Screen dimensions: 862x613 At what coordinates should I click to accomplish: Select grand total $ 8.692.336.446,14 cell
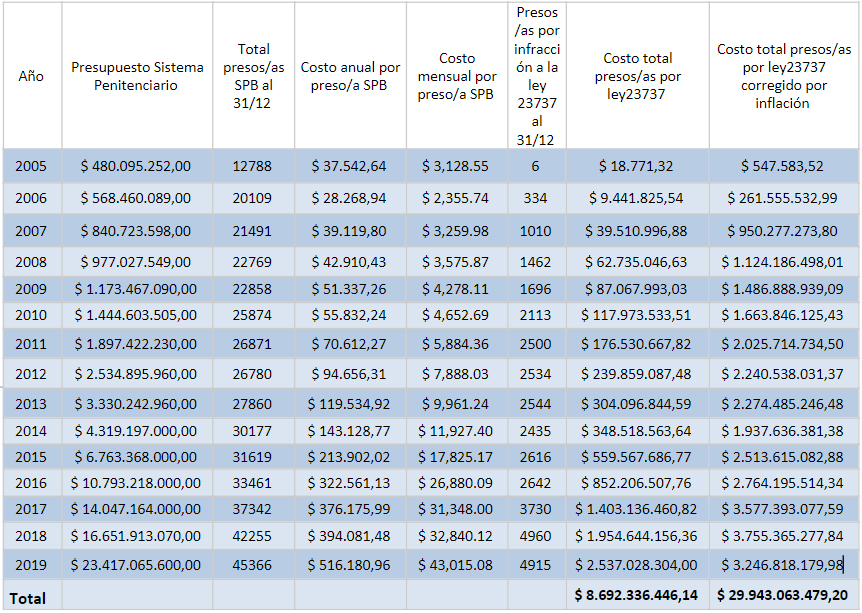coord(638,595)
